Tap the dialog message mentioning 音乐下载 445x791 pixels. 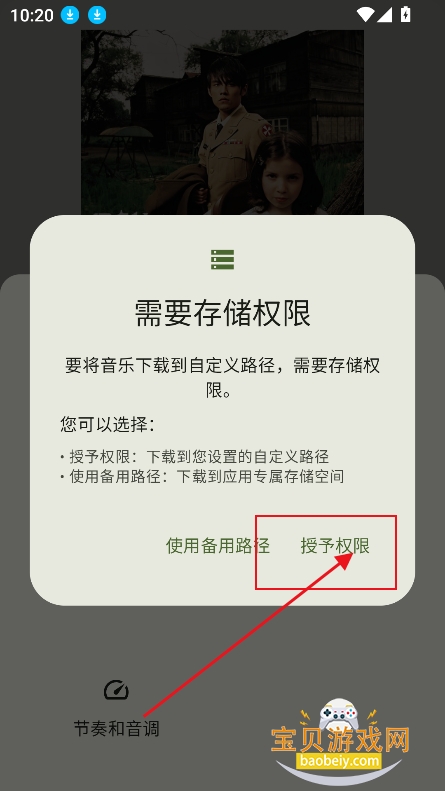coord(222,377)
